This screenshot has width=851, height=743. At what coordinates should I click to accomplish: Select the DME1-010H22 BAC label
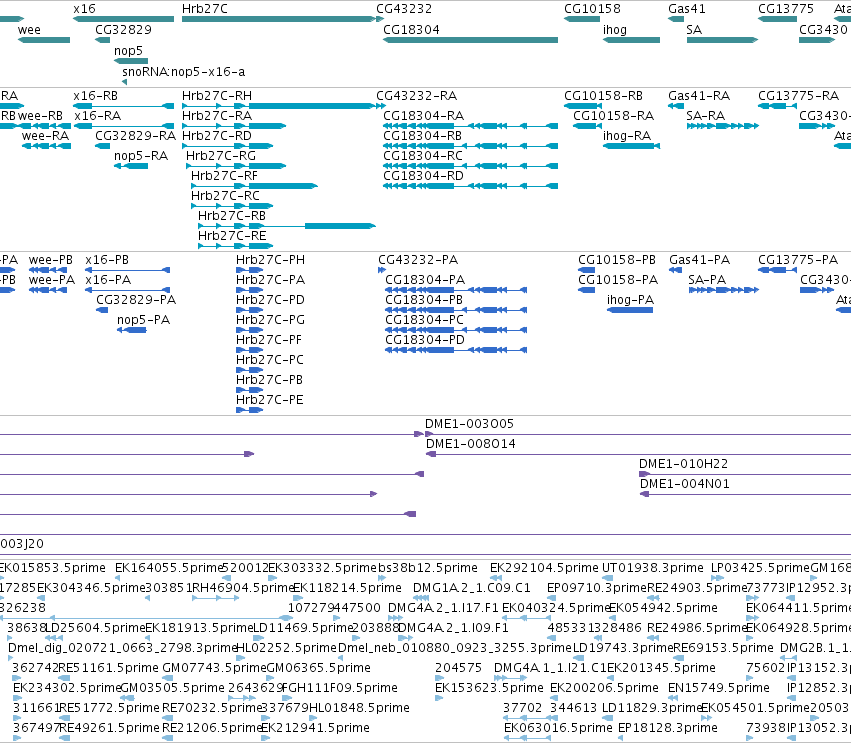tap(683, 464)
